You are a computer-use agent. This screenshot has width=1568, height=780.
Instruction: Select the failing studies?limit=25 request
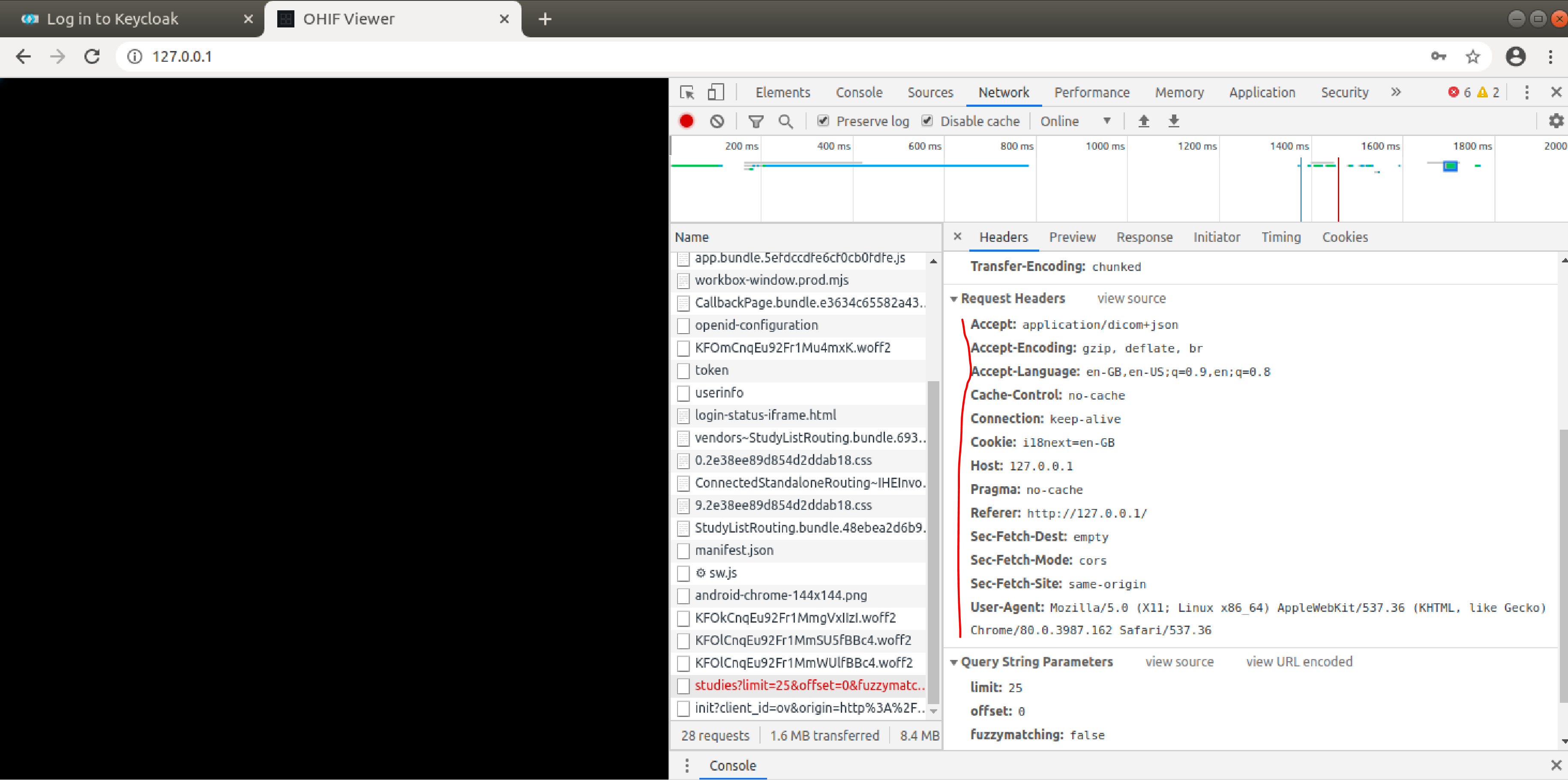click(x=809, y=685)
